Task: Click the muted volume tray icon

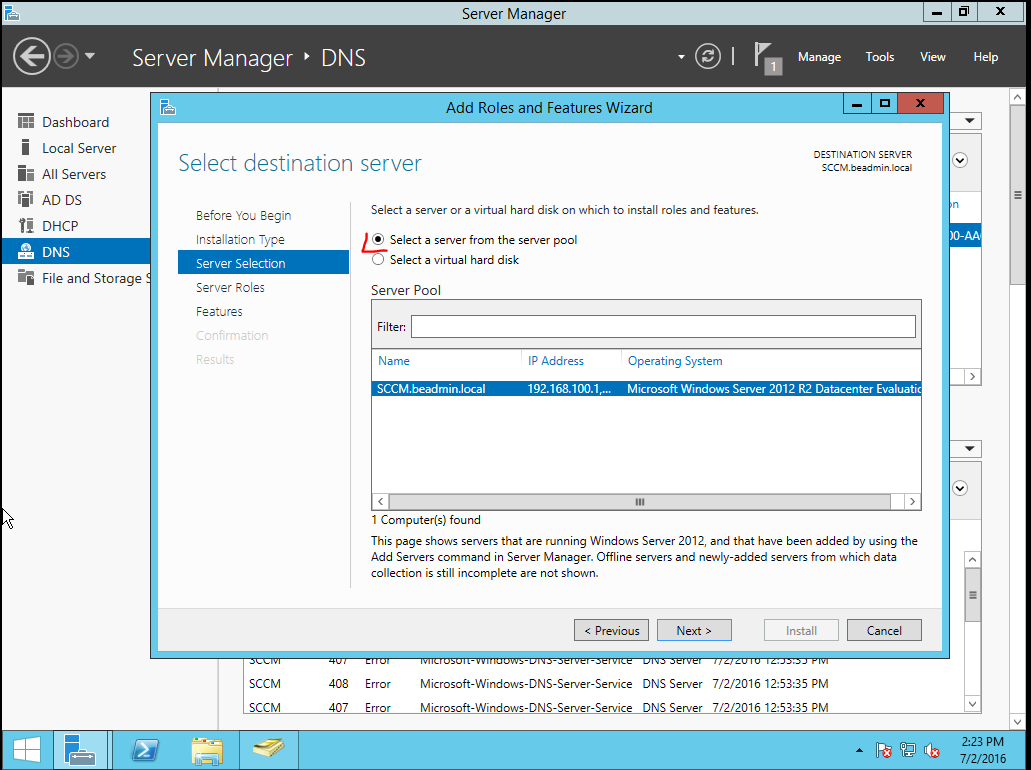Action: pos(932,750)
